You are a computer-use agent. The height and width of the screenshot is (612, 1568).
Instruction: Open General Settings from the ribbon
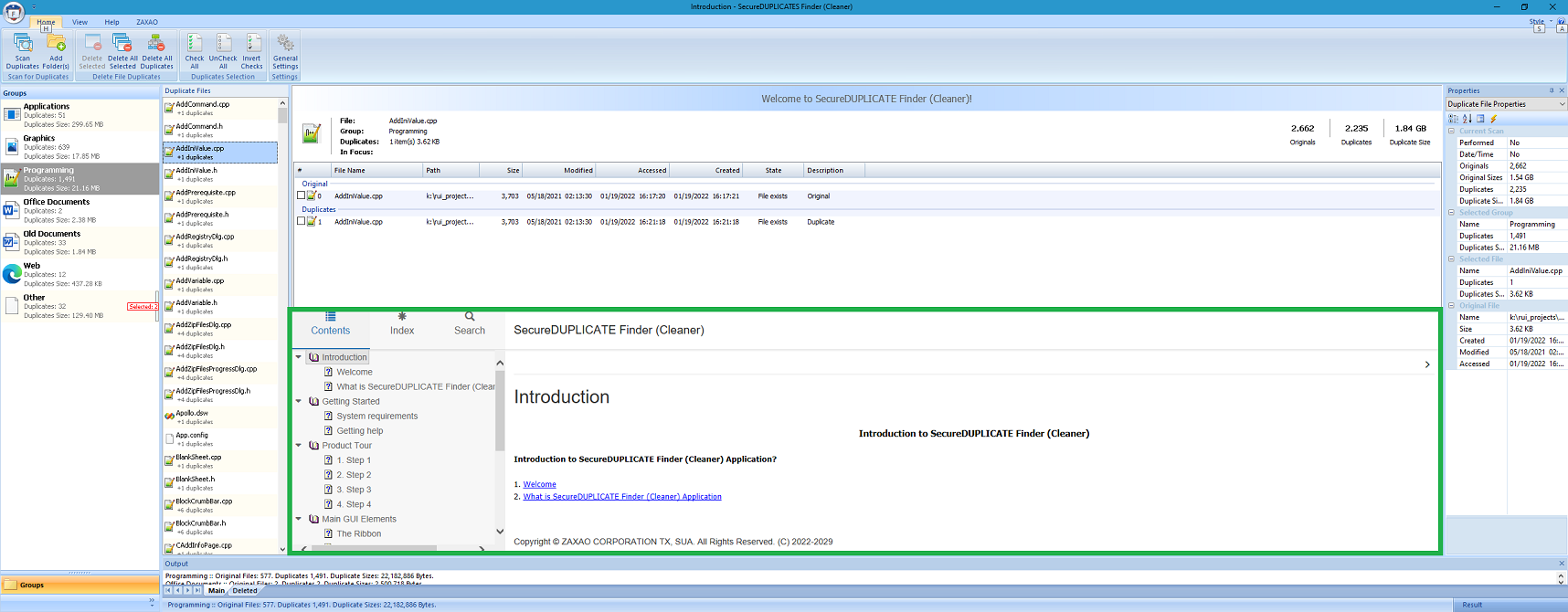pyautogui.click(x=285, y=52)
